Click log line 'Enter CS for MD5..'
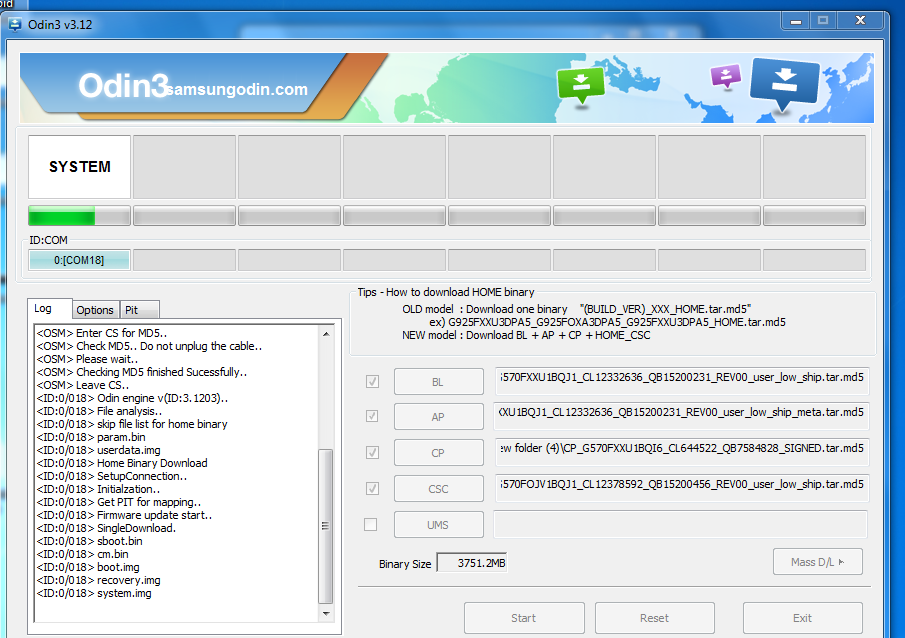 pyautogui.click(x=102, y=333)
